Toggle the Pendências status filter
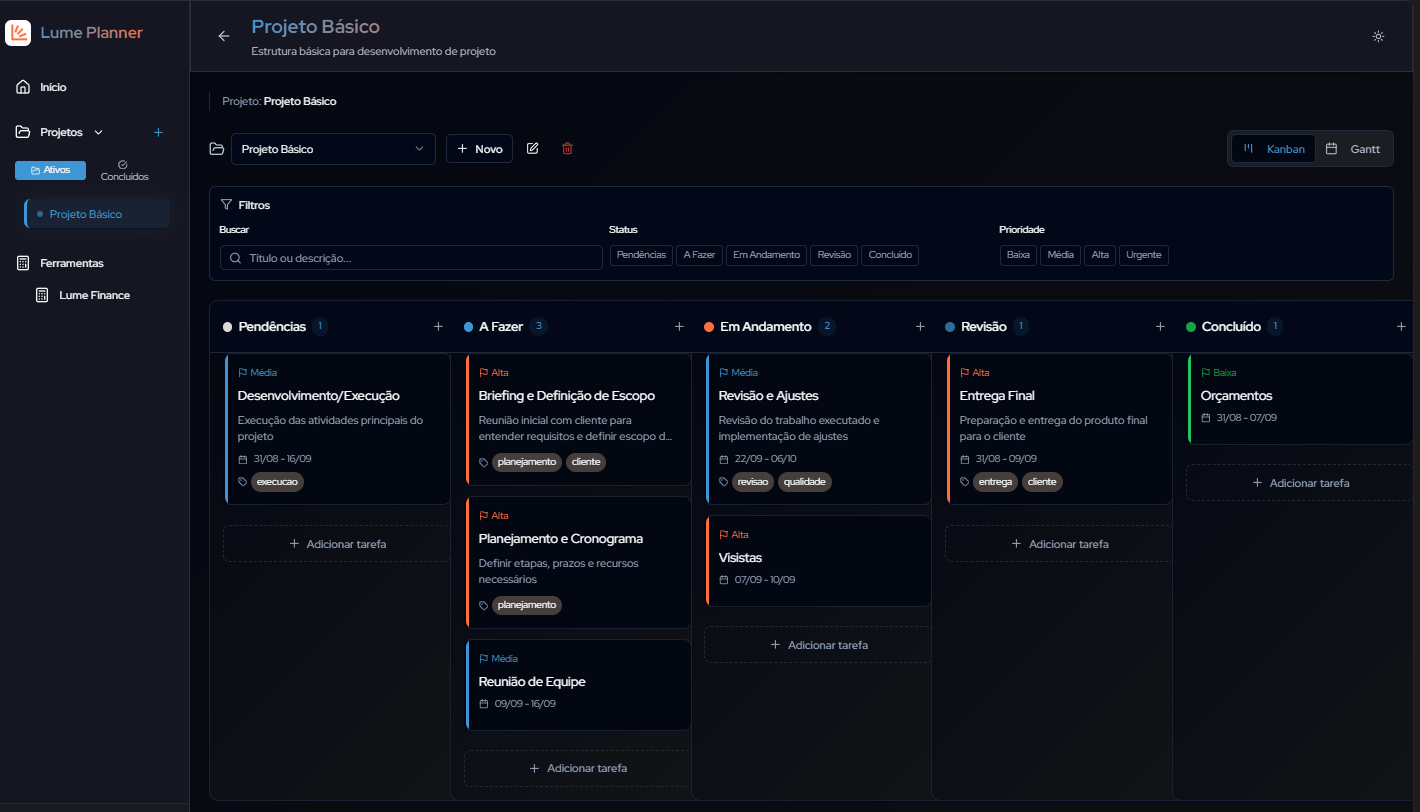The width and height of the screenshot is (1420, 812). pos(641,255)
